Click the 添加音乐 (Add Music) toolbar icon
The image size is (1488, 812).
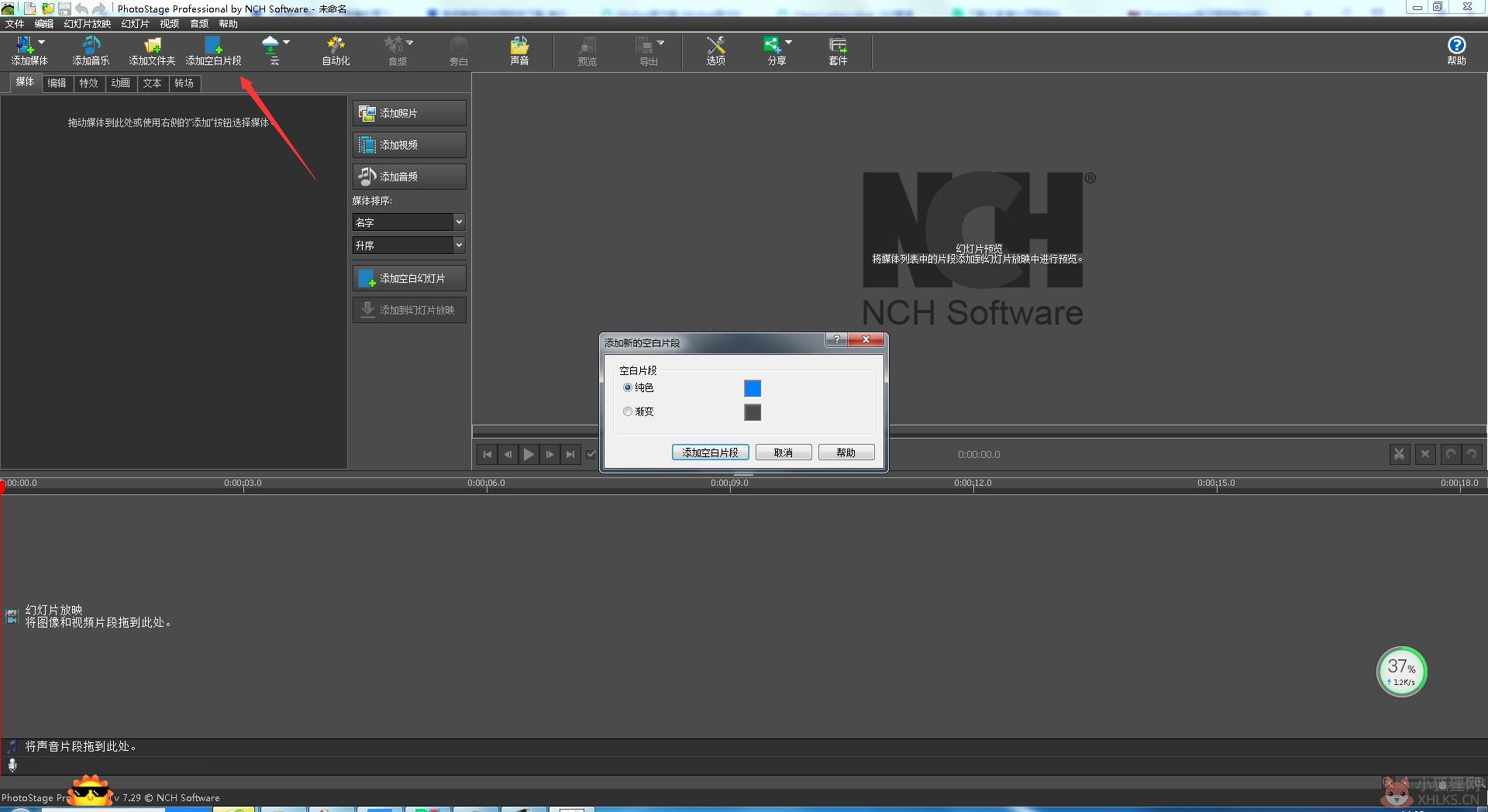click(x=91, y=51)
